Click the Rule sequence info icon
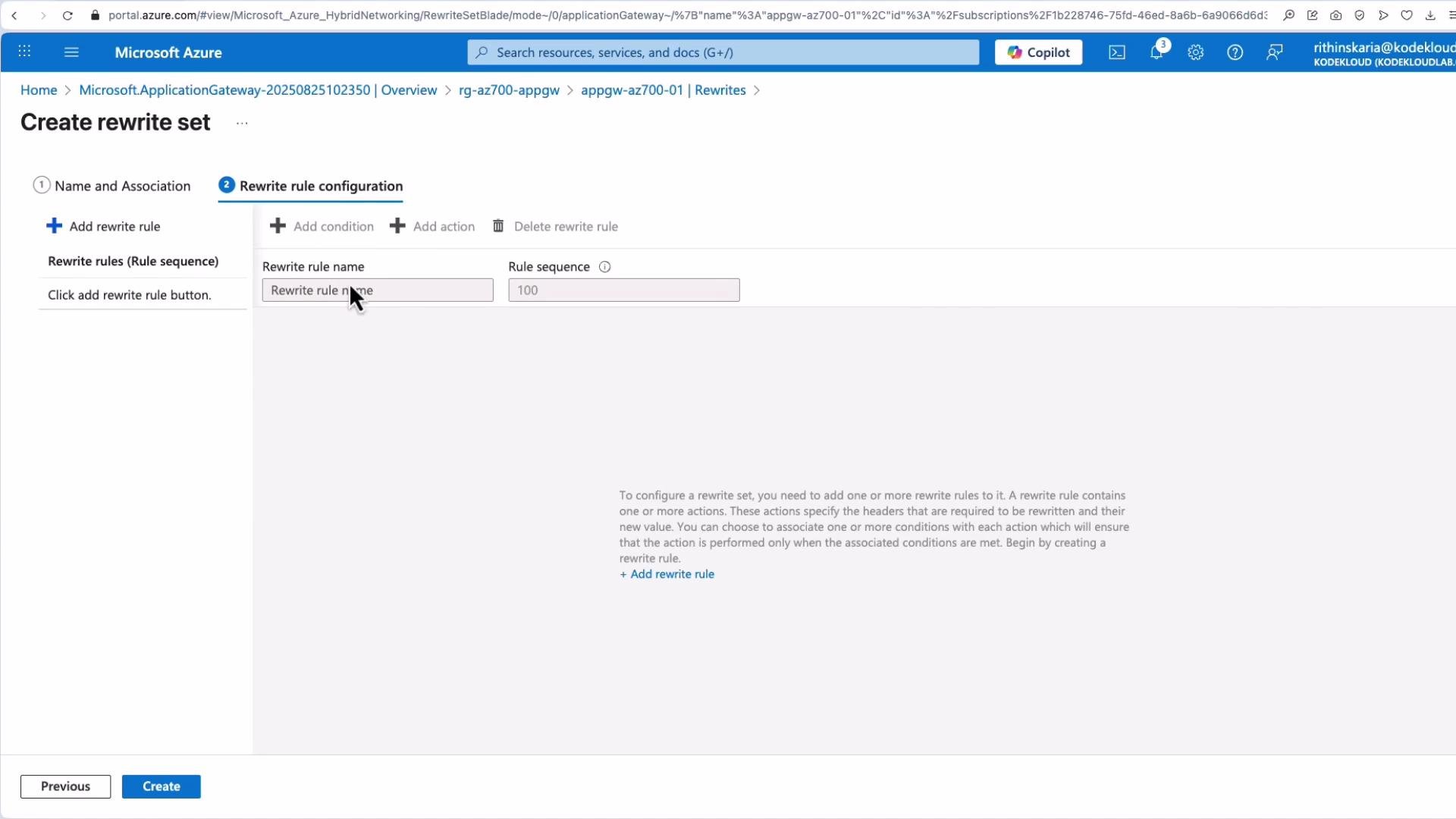1456x819 pixels. pyautogui.click(x=604, y=267)
